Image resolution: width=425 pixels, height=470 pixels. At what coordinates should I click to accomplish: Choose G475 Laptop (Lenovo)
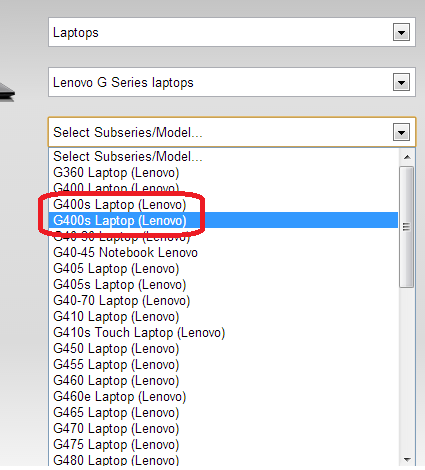223,444
